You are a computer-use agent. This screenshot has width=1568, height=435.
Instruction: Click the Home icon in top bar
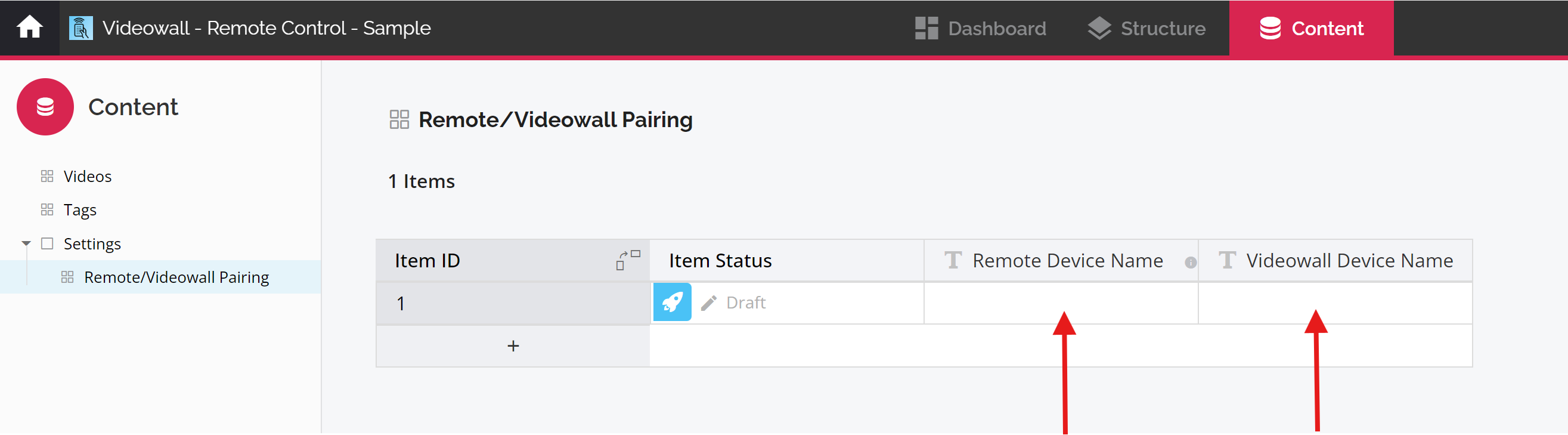[x=29, y=28]
